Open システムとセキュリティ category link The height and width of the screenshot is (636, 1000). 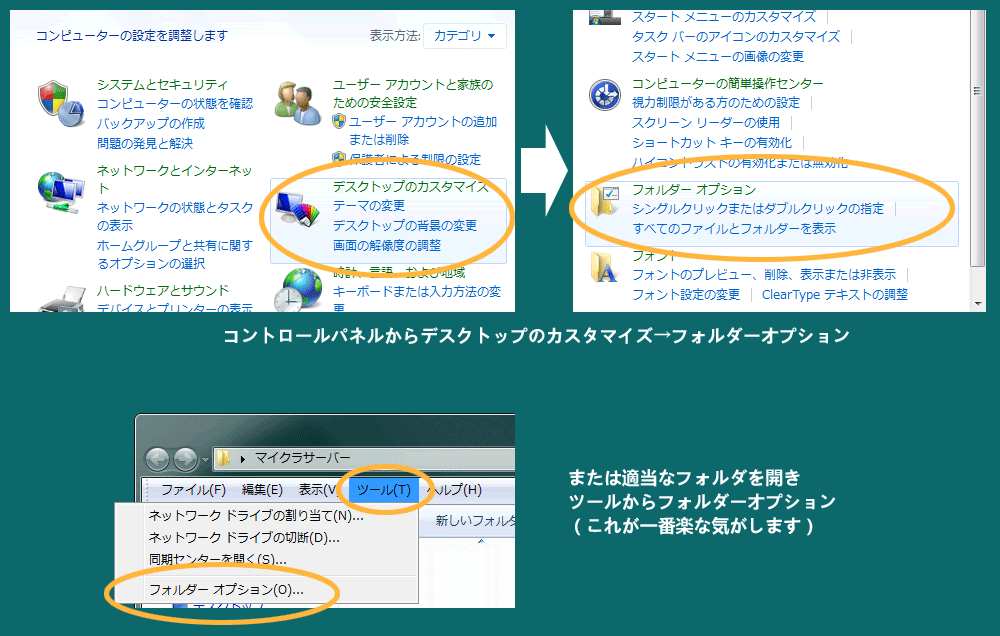162,84
